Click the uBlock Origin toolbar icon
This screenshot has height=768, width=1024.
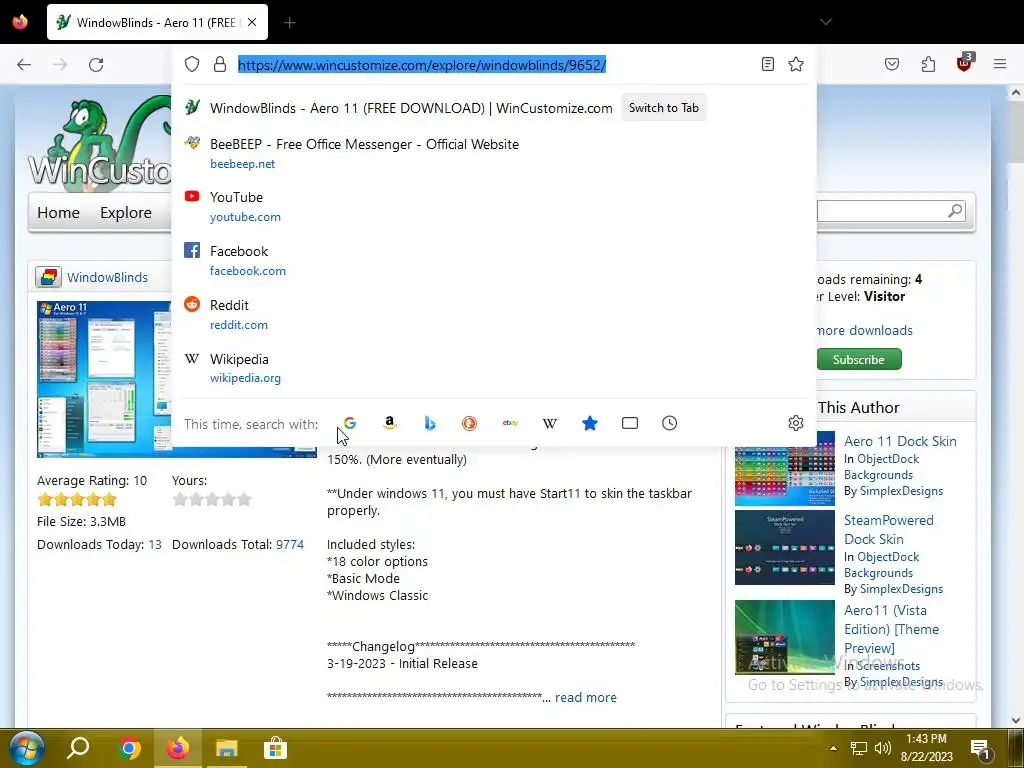point(965,63)
